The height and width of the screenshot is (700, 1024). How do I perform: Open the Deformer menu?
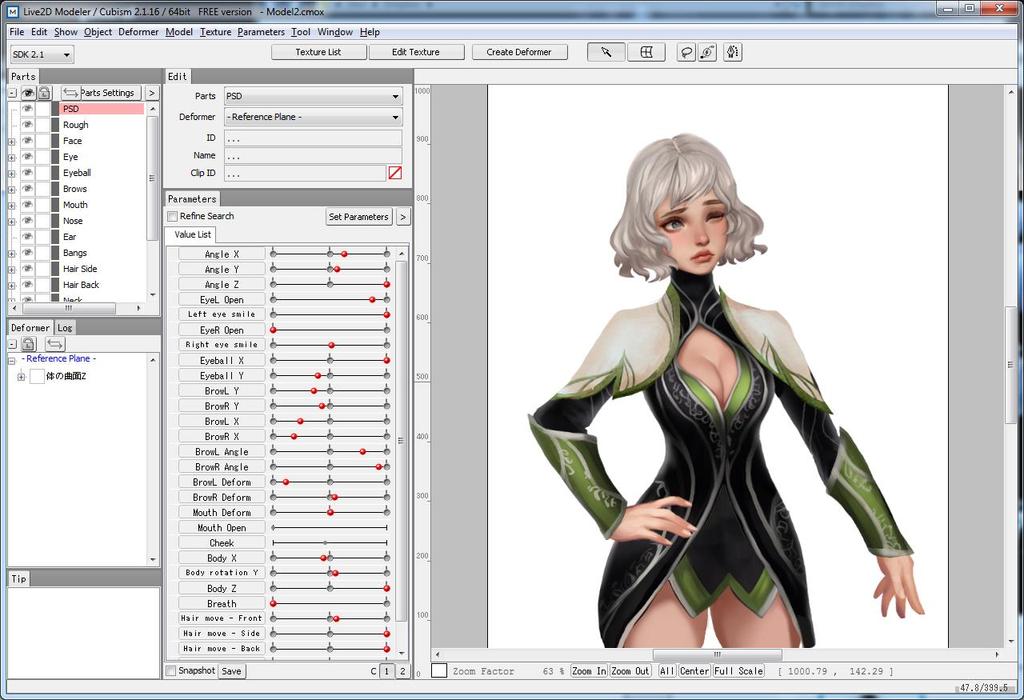(138, 32)
